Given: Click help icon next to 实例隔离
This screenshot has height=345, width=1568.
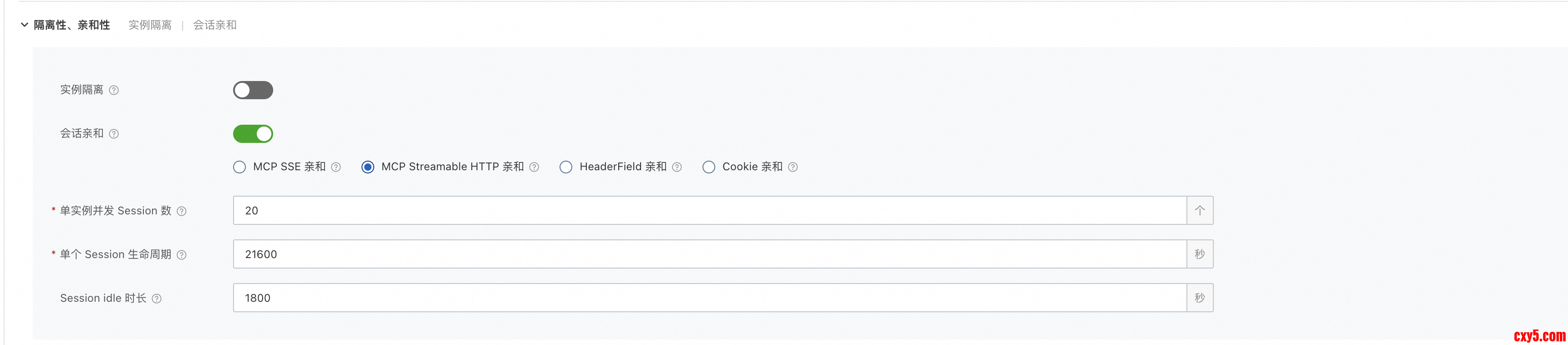Looking at the screenshot, I should [114, 90].
